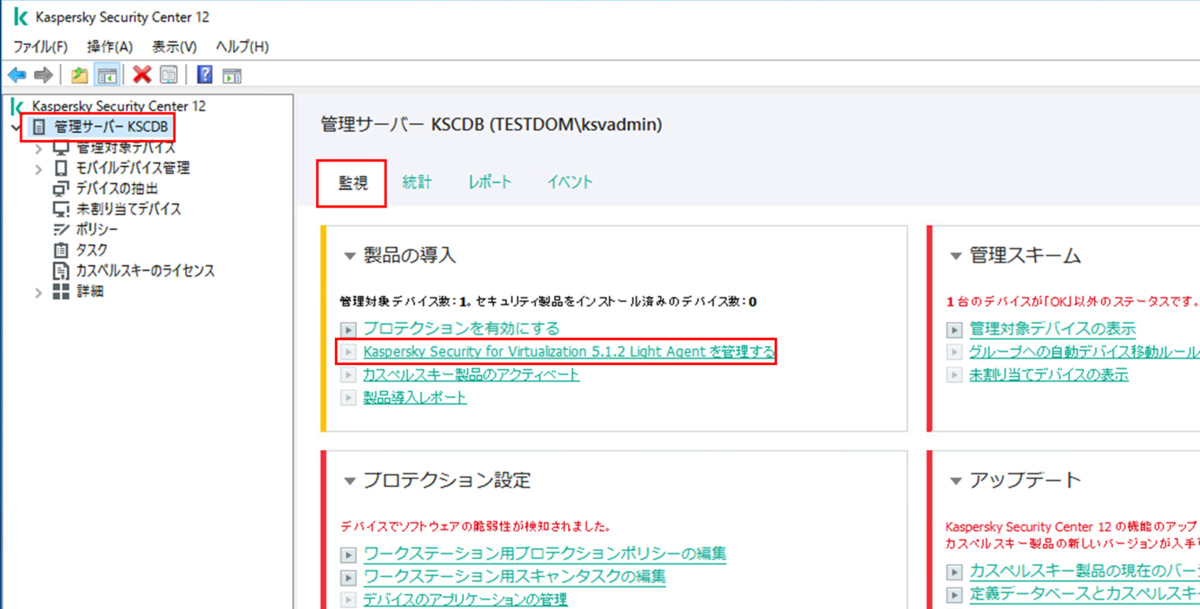This screenshot has height=609, width=1200.
Task: Click the Kaspersky logo in the title bar
Action: pyautogui.click(x=19, y=18)
